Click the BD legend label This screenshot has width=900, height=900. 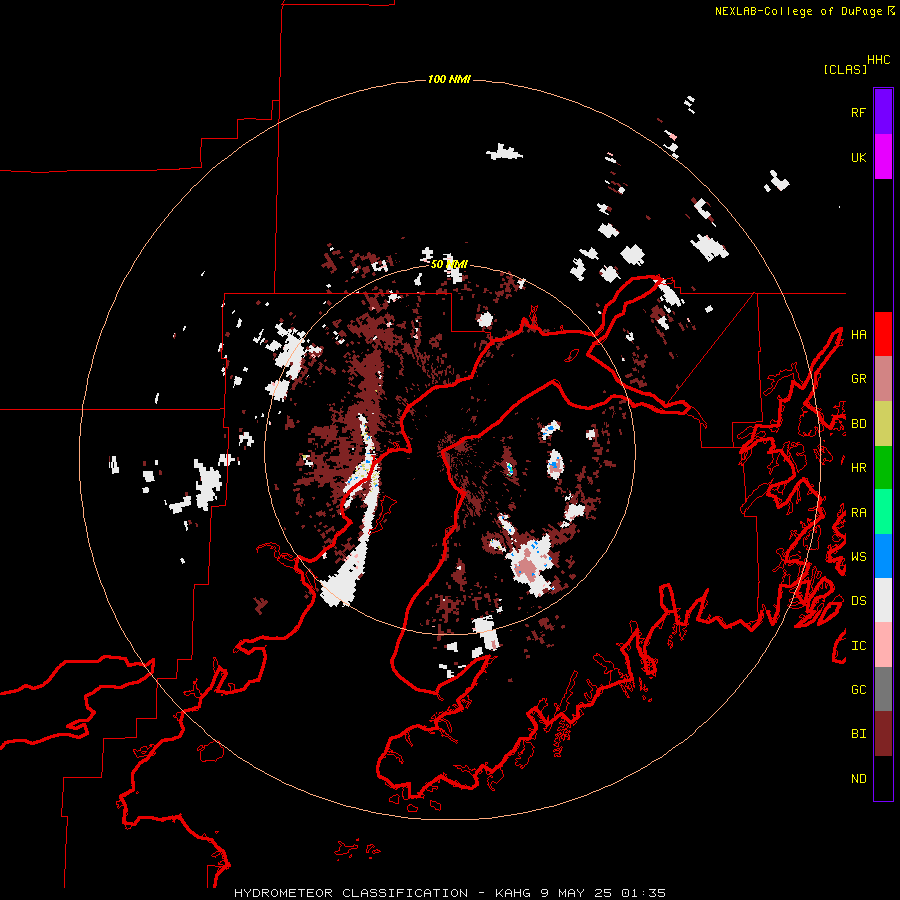(x=858, y=424)
